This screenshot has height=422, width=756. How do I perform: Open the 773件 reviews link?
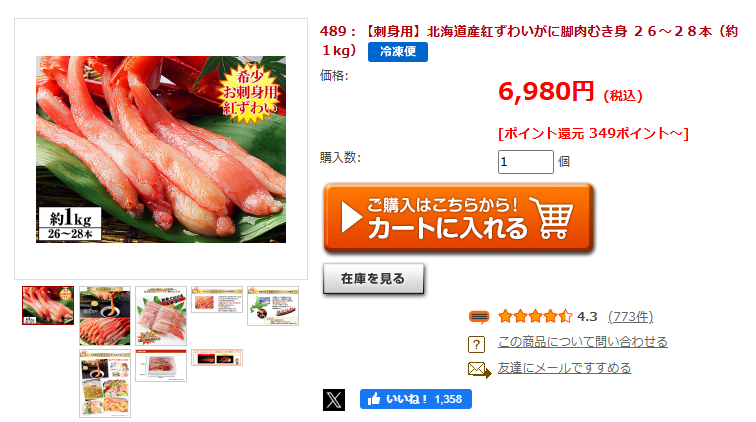pos(630,317)
